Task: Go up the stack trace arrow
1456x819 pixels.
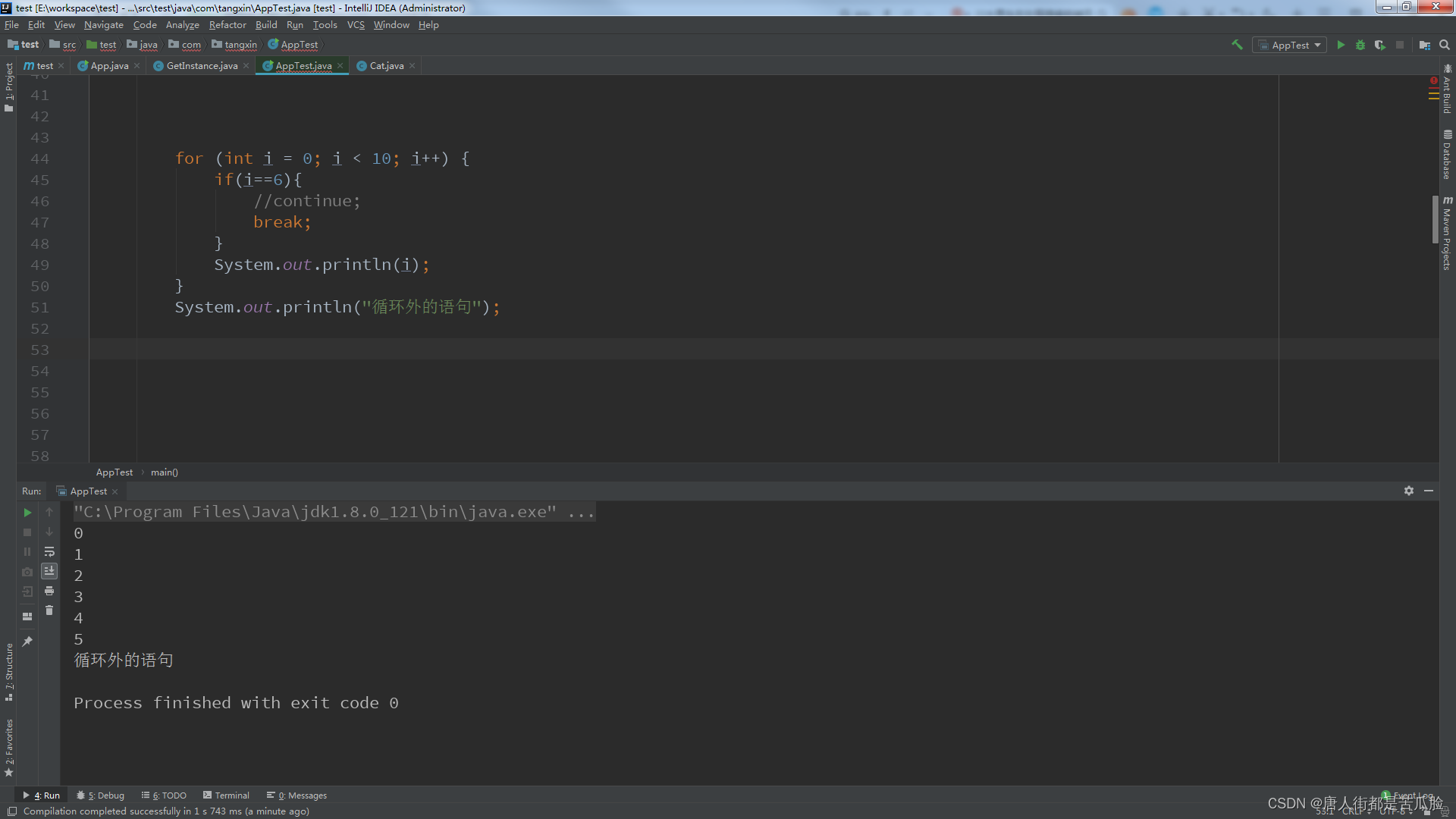Action: [x=49, y=513]
